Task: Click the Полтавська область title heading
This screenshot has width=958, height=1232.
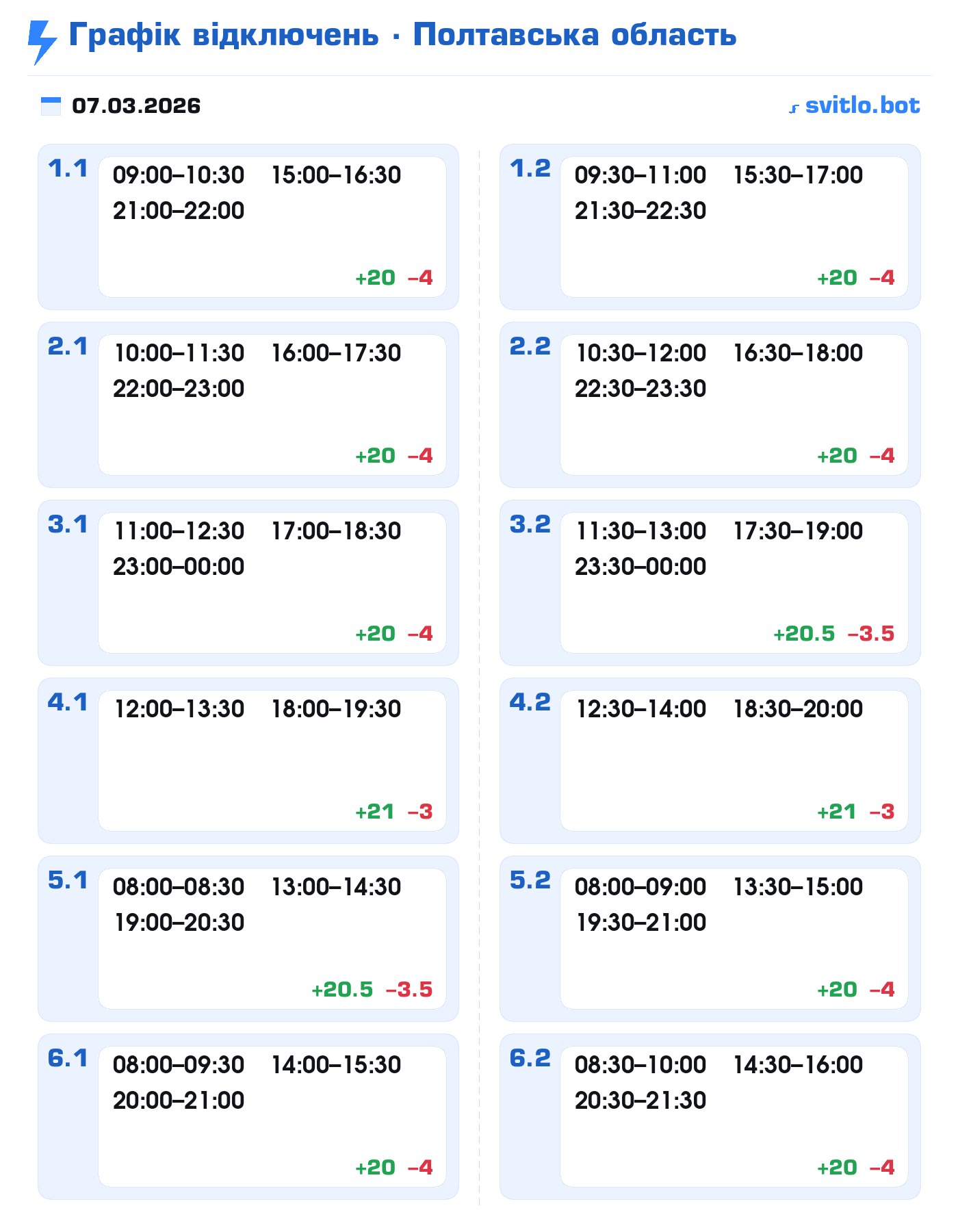Action: (x=574, y=35)
